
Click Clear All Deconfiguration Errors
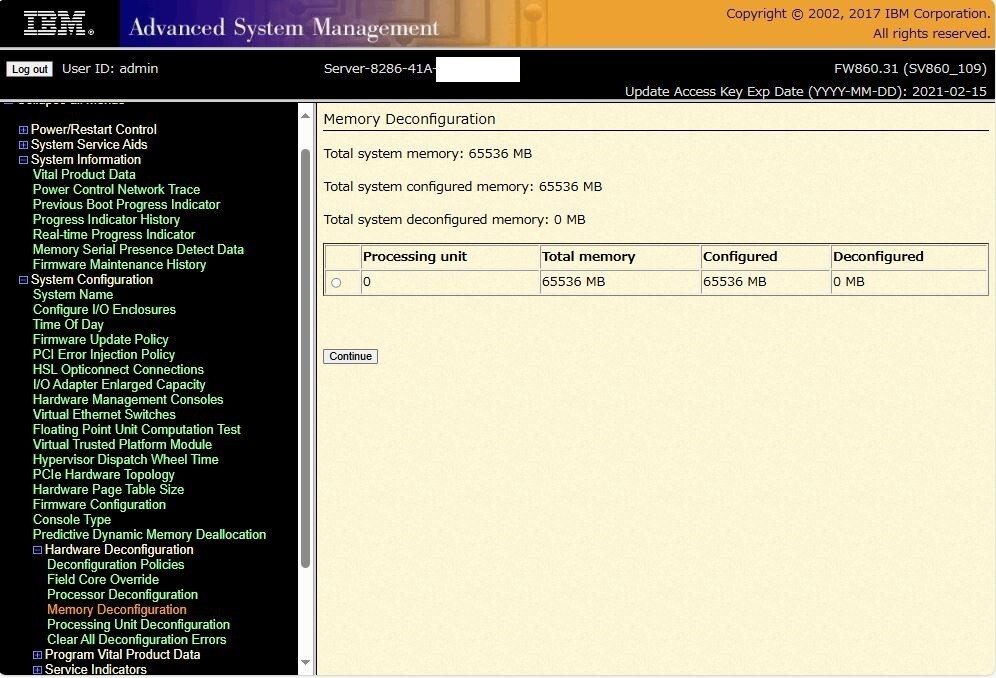point(136,639)
